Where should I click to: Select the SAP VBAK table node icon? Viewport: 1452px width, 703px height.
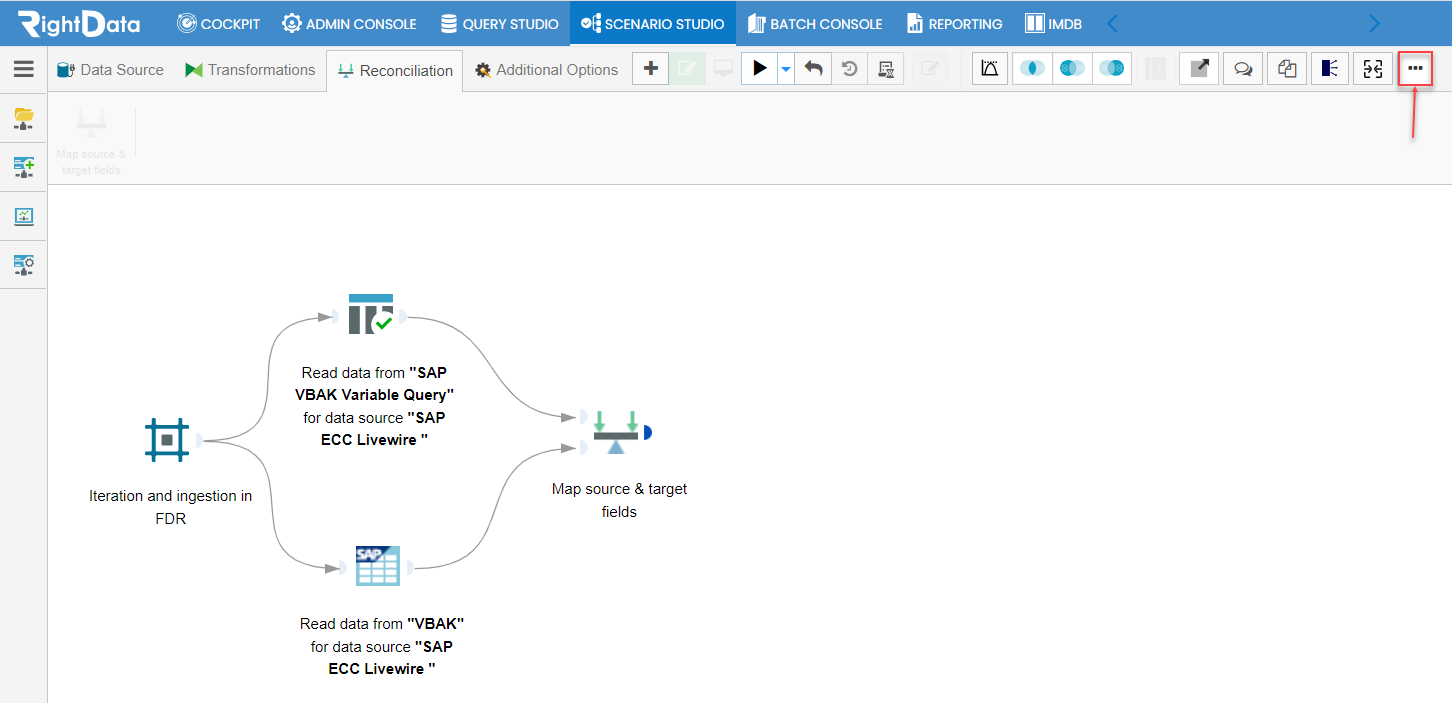click(x=377, y=566)
